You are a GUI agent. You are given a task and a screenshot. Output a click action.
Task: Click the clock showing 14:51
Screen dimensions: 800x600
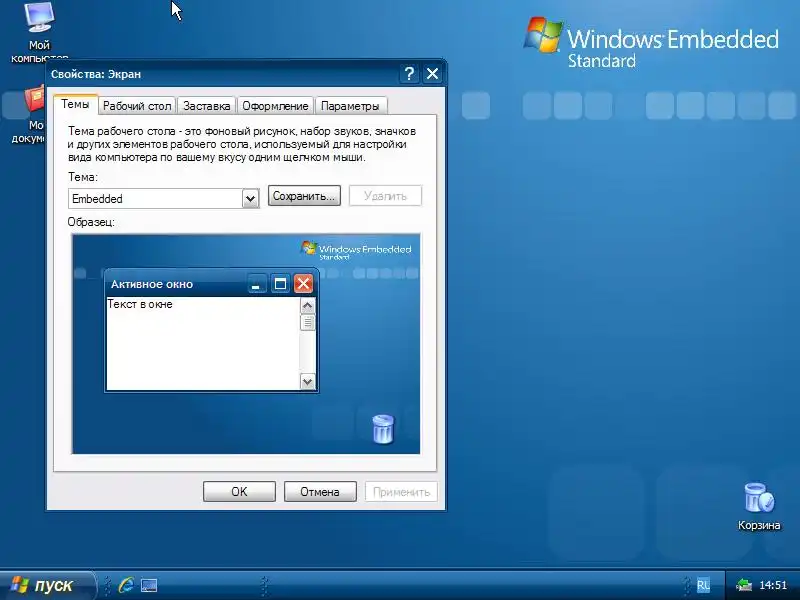773,585
